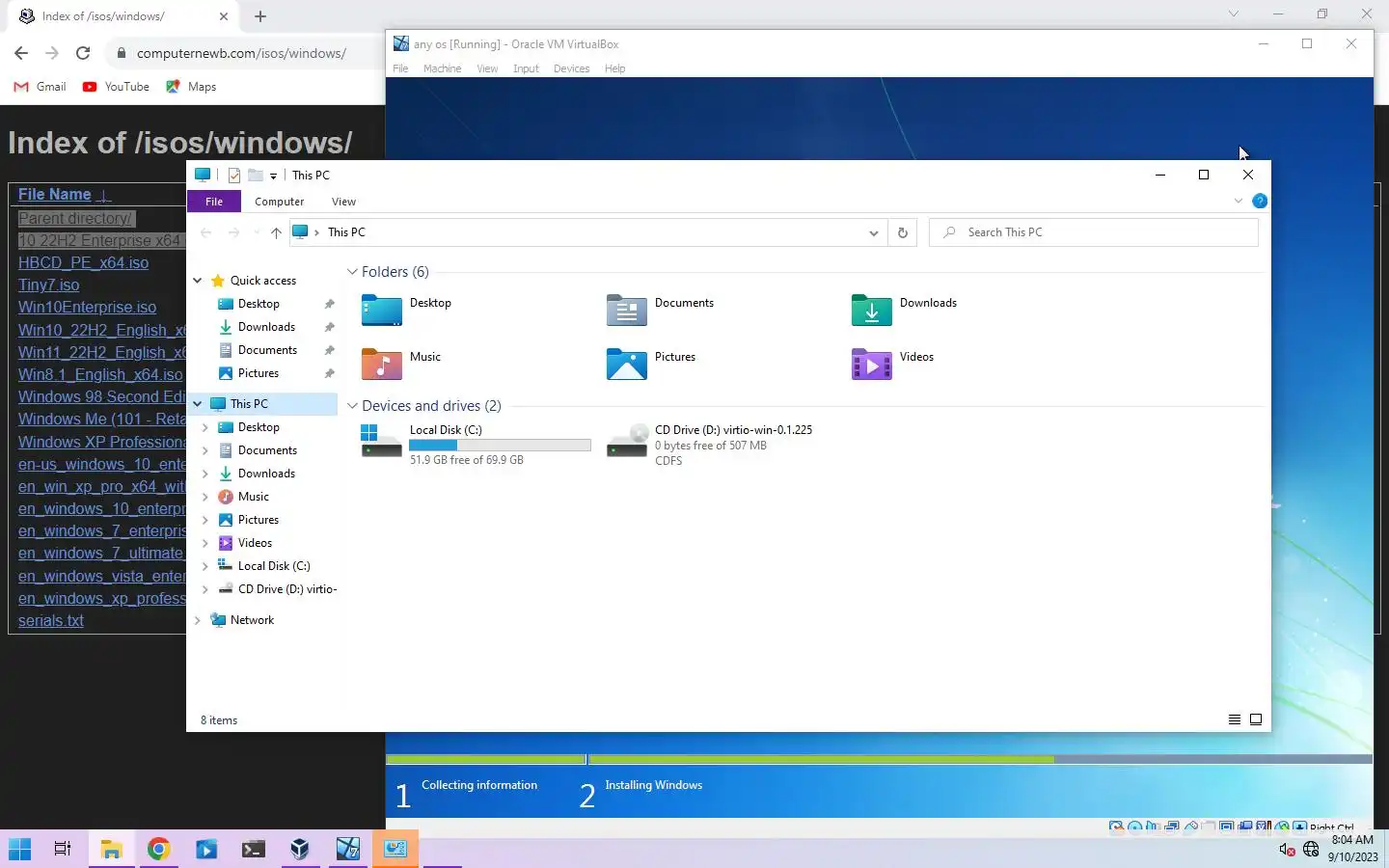Click the Search This PC field
Viewport: 1389px width, 868px height.
tap(1094, 232)
